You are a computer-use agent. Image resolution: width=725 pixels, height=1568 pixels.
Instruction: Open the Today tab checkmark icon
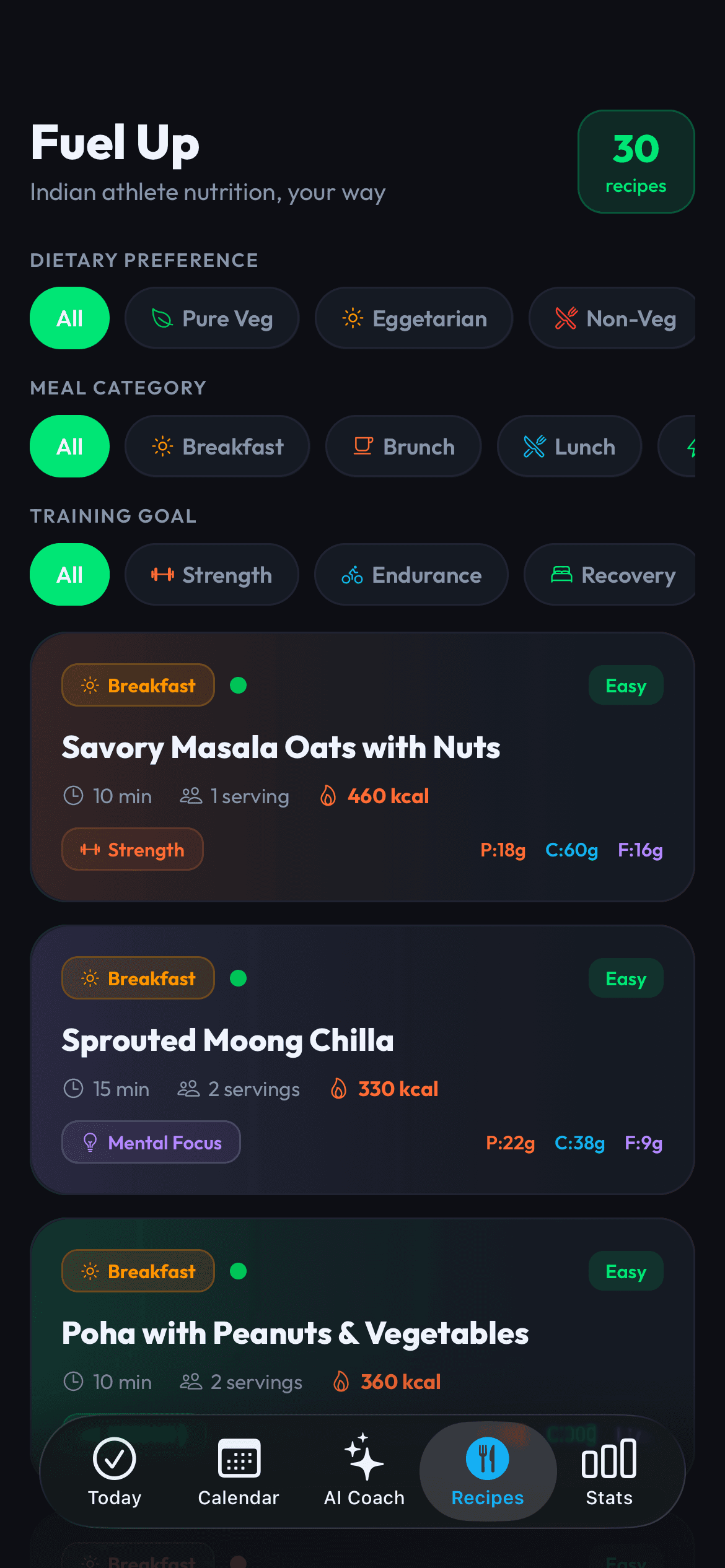pos(115,1458)
